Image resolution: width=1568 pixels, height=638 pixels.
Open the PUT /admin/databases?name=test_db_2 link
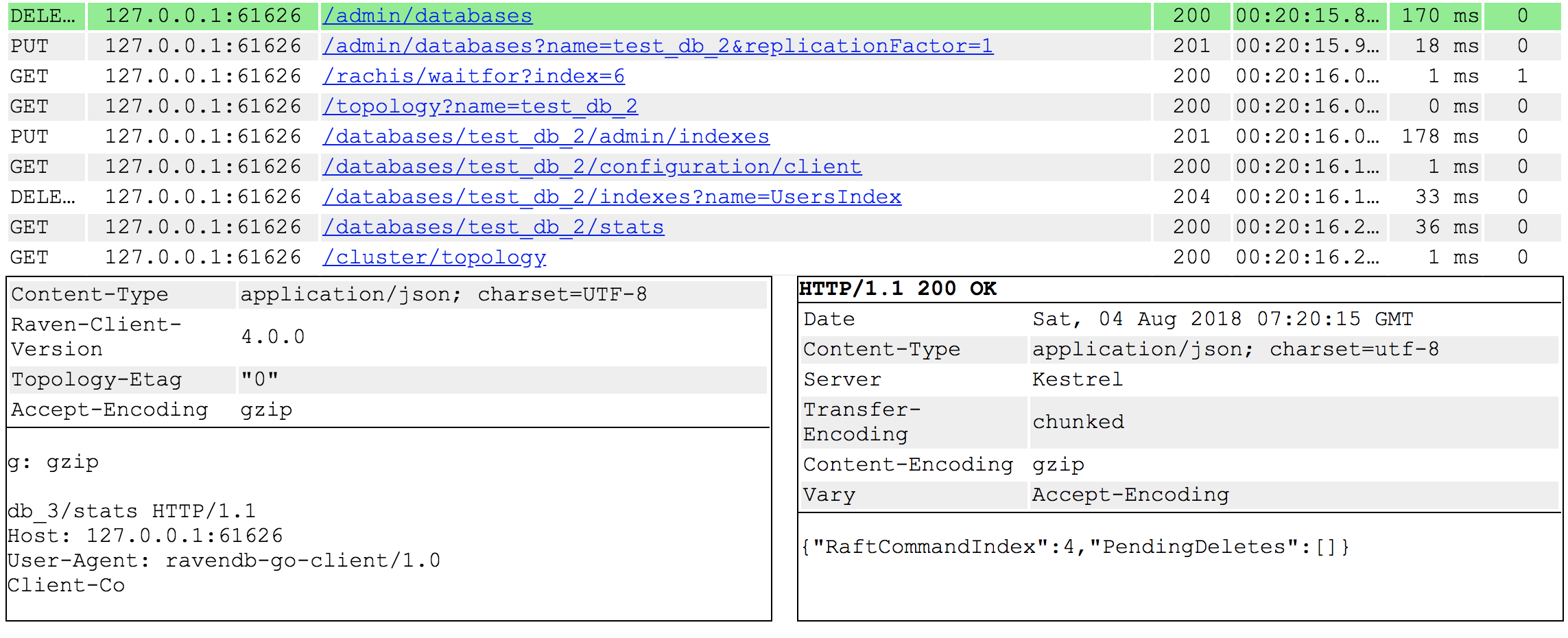tap(658, 46)
